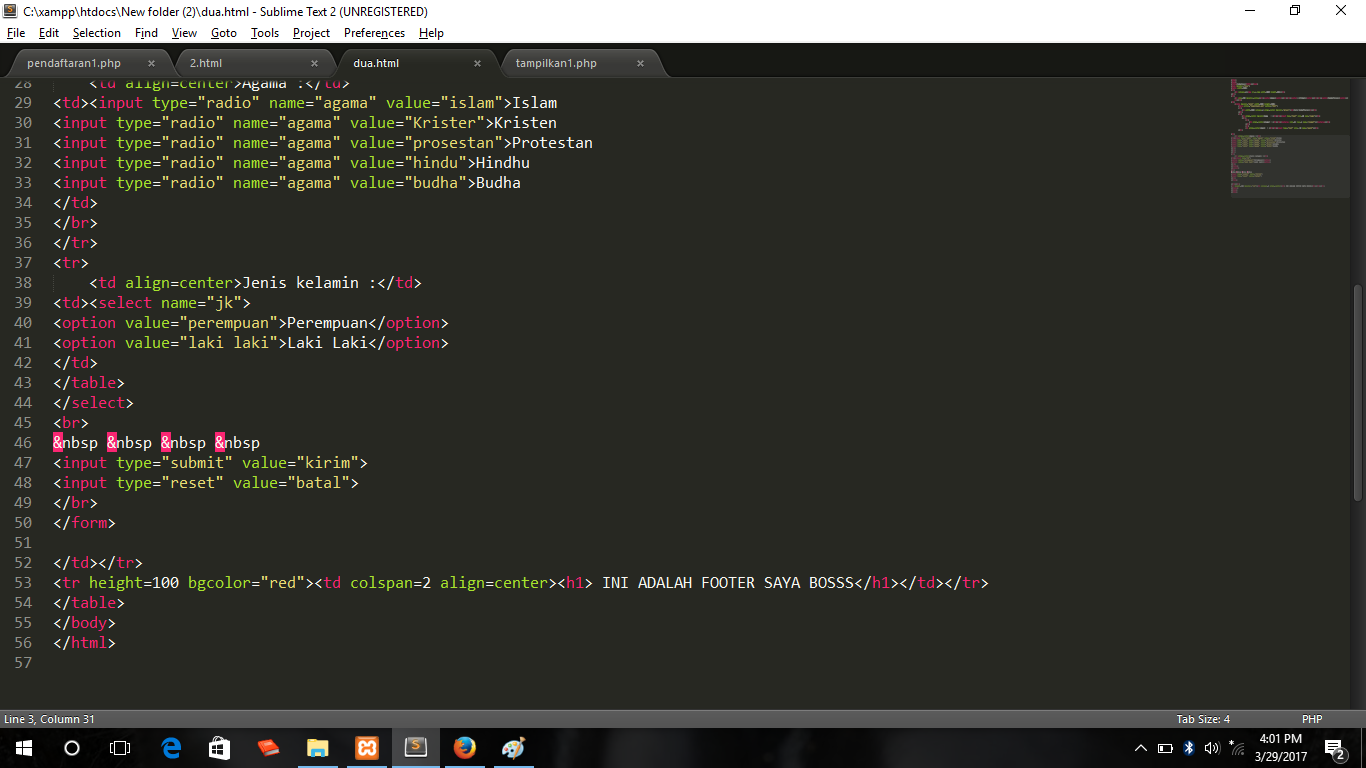Click the closing </select> tag
This screenshot has height=768, width=1366.
click(x=93, y=402)
